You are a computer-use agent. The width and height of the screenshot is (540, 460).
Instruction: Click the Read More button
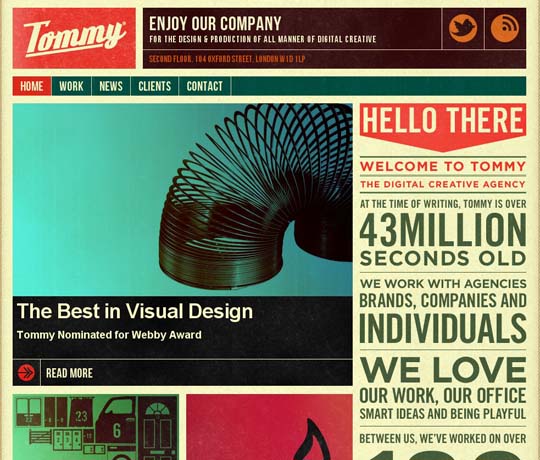(69, 373)
